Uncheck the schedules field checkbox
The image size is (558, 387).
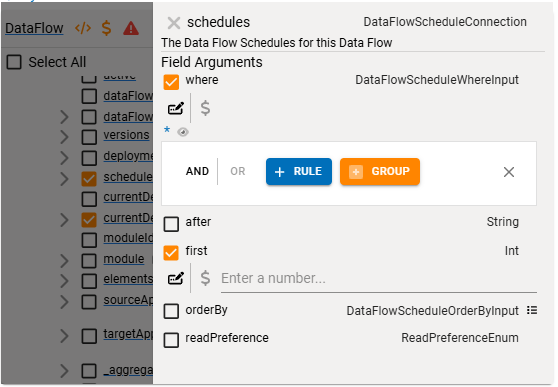(89, 179)
